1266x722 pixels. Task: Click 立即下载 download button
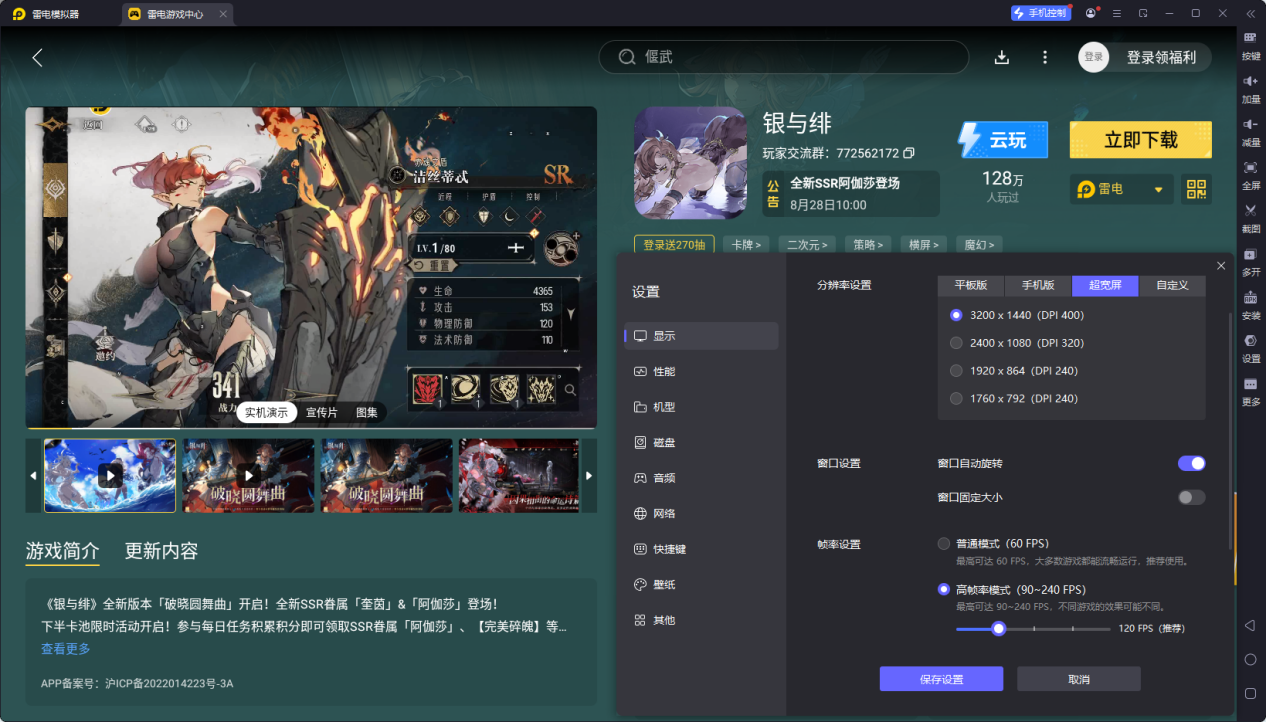point(1141,140)
